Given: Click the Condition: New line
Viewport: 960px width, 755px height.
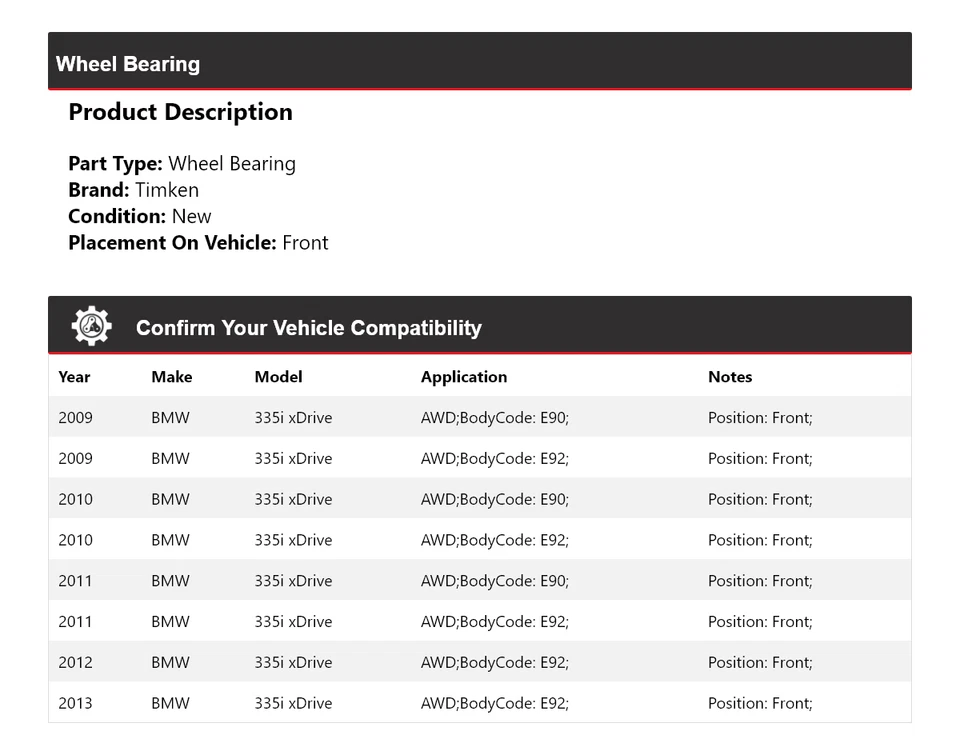Looking at the screenshot, I should [140, 216].
